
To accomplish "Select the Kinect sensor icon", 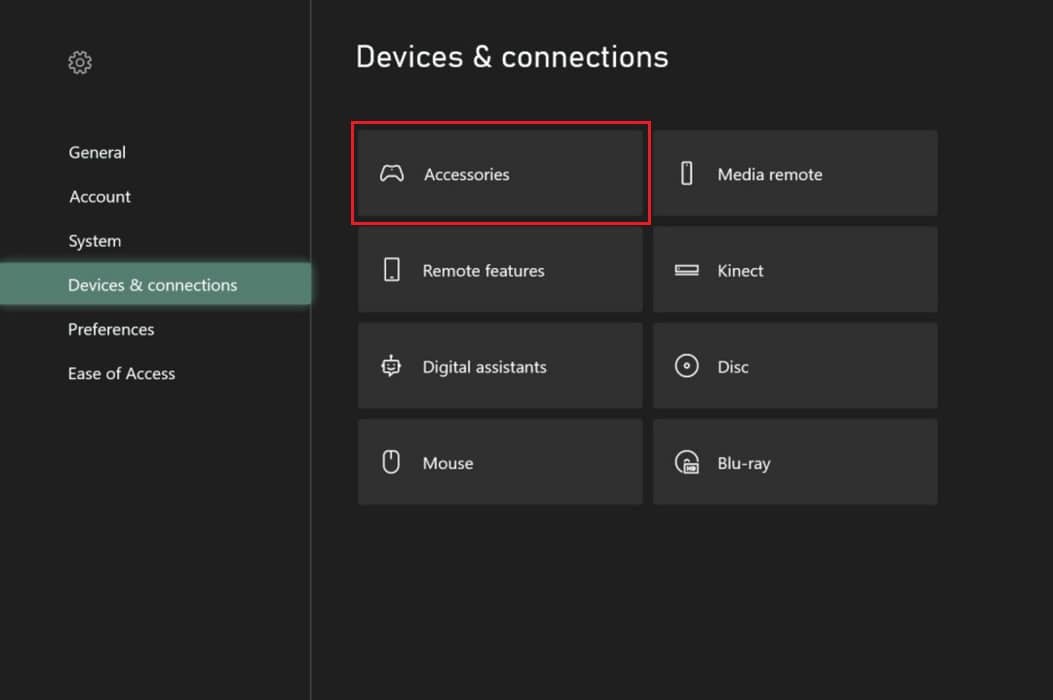I will pyautogui.click(x=687, y=270).
